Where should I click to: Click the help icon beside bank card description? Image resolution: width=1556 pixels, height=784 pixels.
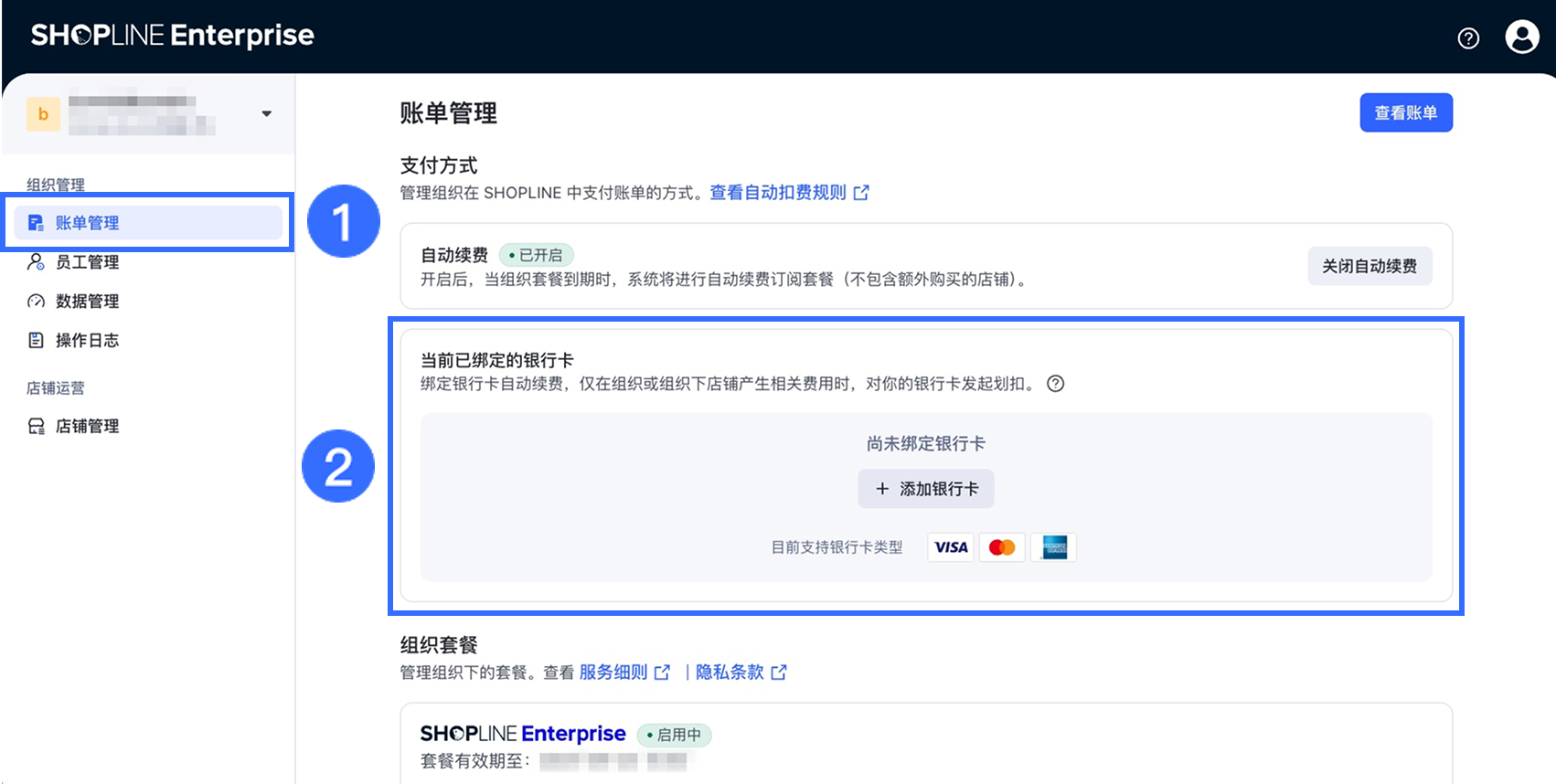[x=1055, y=384]
